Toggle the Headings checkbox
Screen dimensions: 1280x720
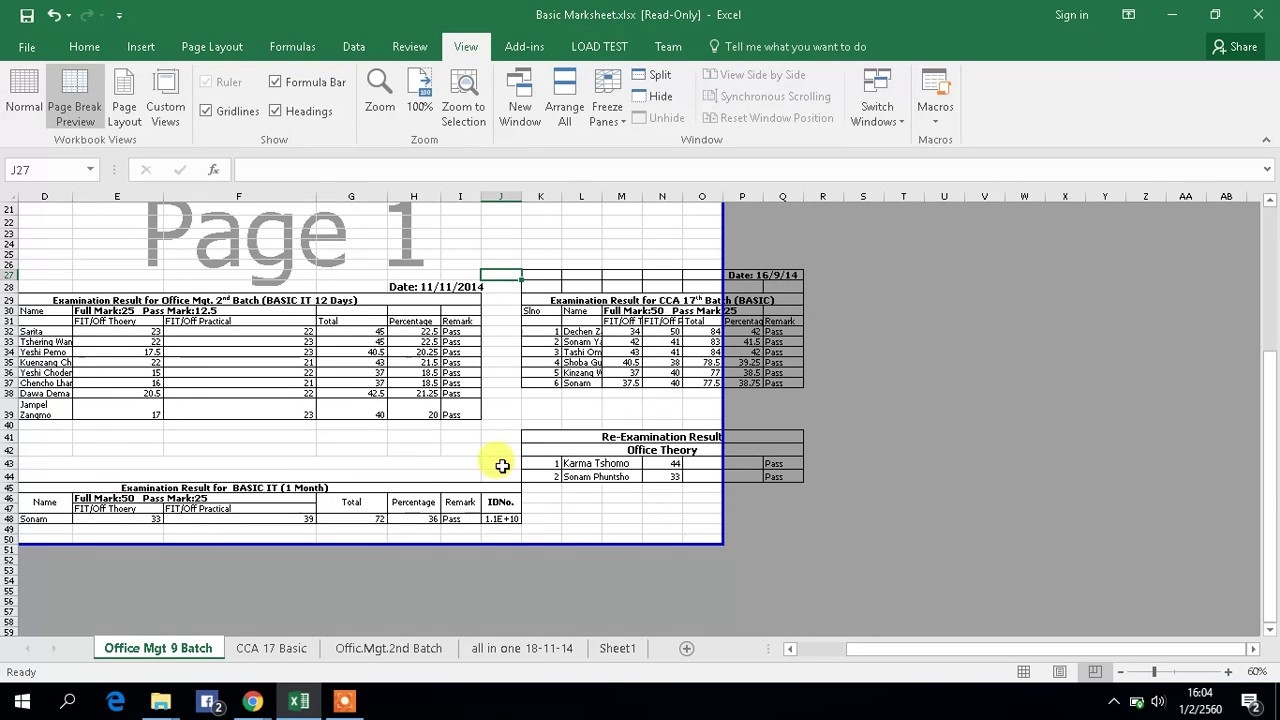pyautogui.click(x=276, y=111)
